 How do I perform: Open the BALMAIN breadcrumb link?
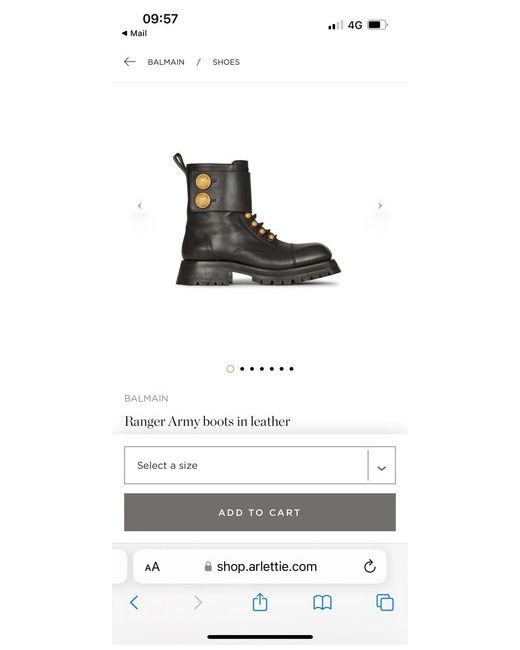coord(166,62)
